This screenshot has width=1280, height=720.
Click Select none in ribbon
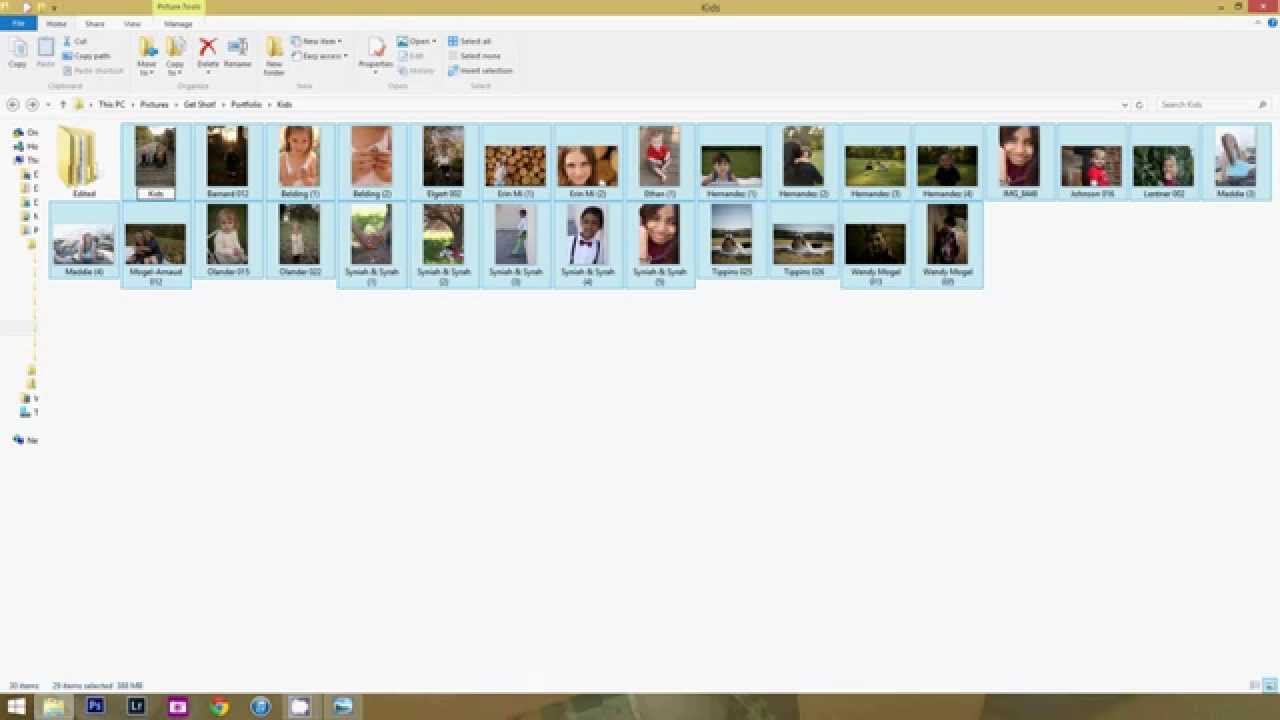pyautogui.click(x=474, y=56)
